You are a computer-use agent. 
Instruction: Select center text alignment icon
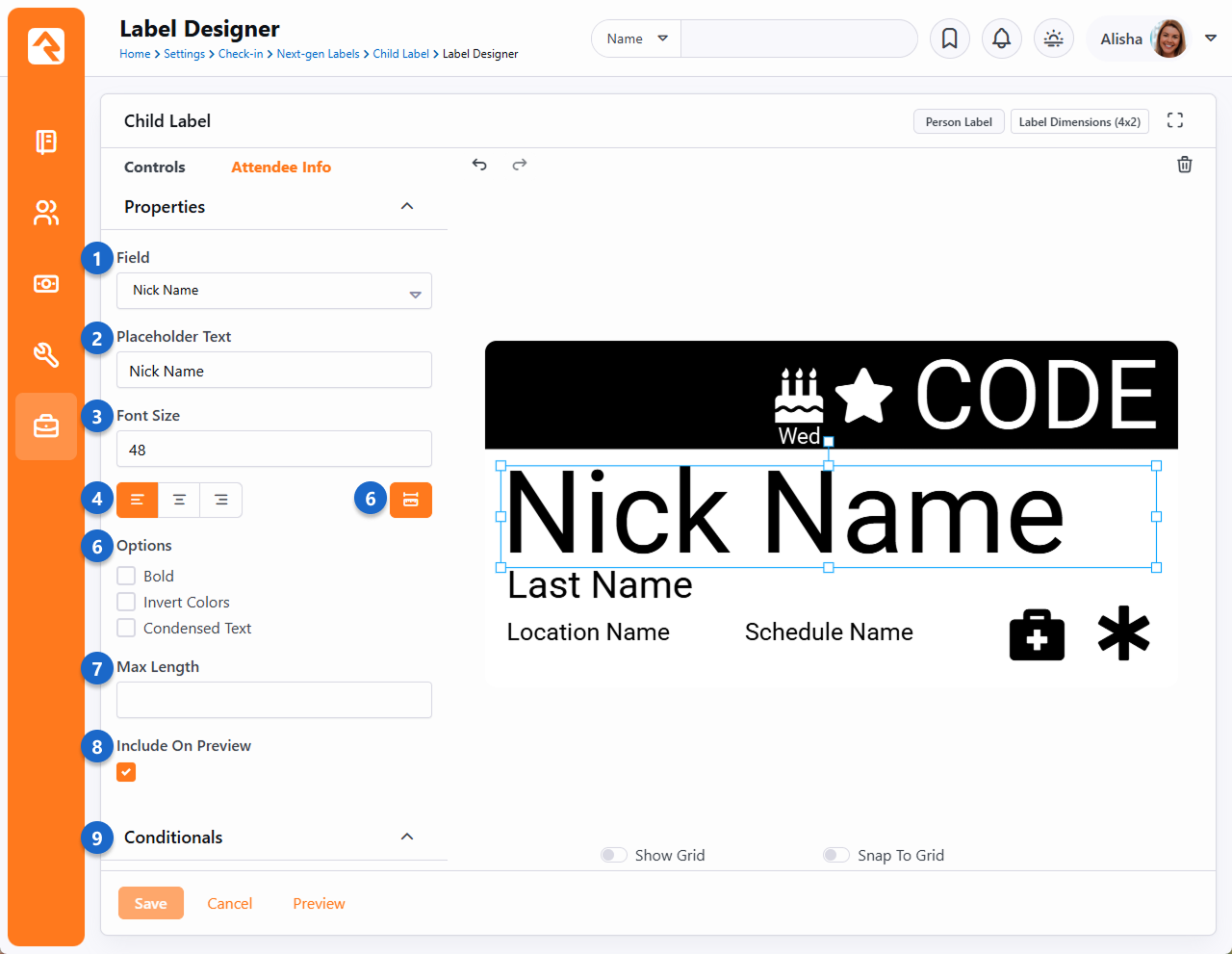[x=179, y=500]
